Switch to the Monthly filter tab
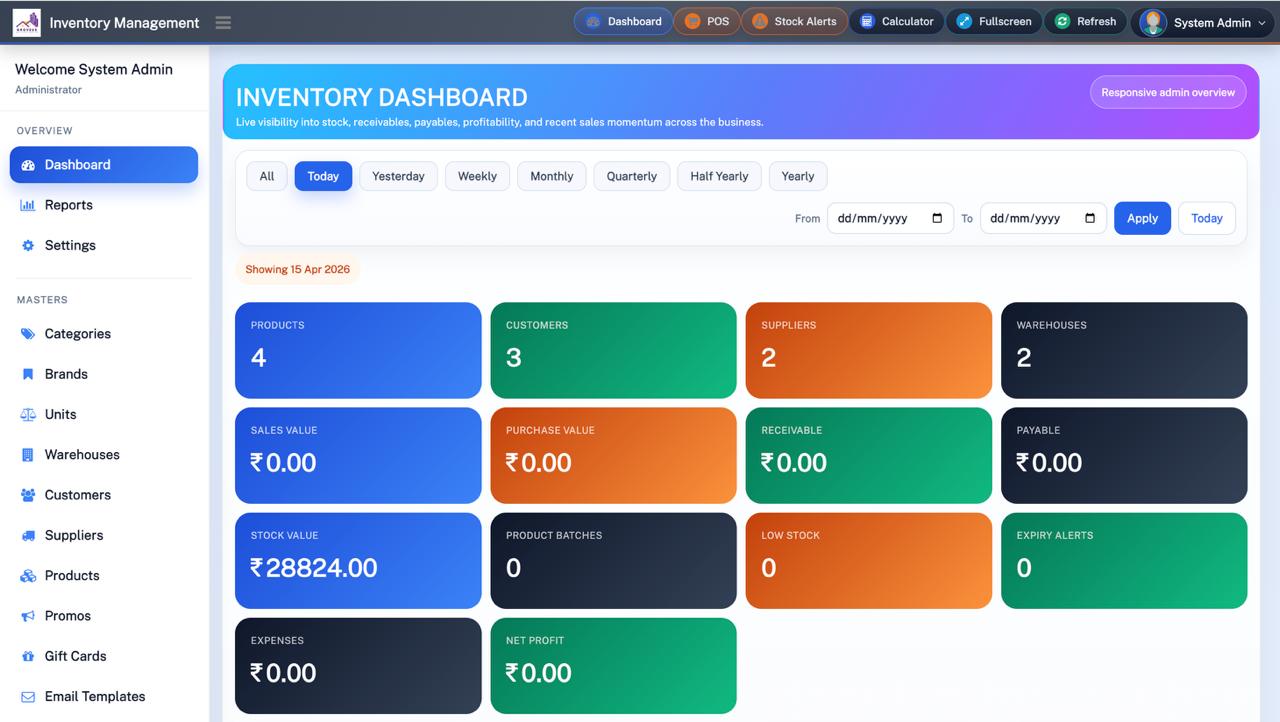This screenshot has width=1280, height=722. (x=551, y=175)
